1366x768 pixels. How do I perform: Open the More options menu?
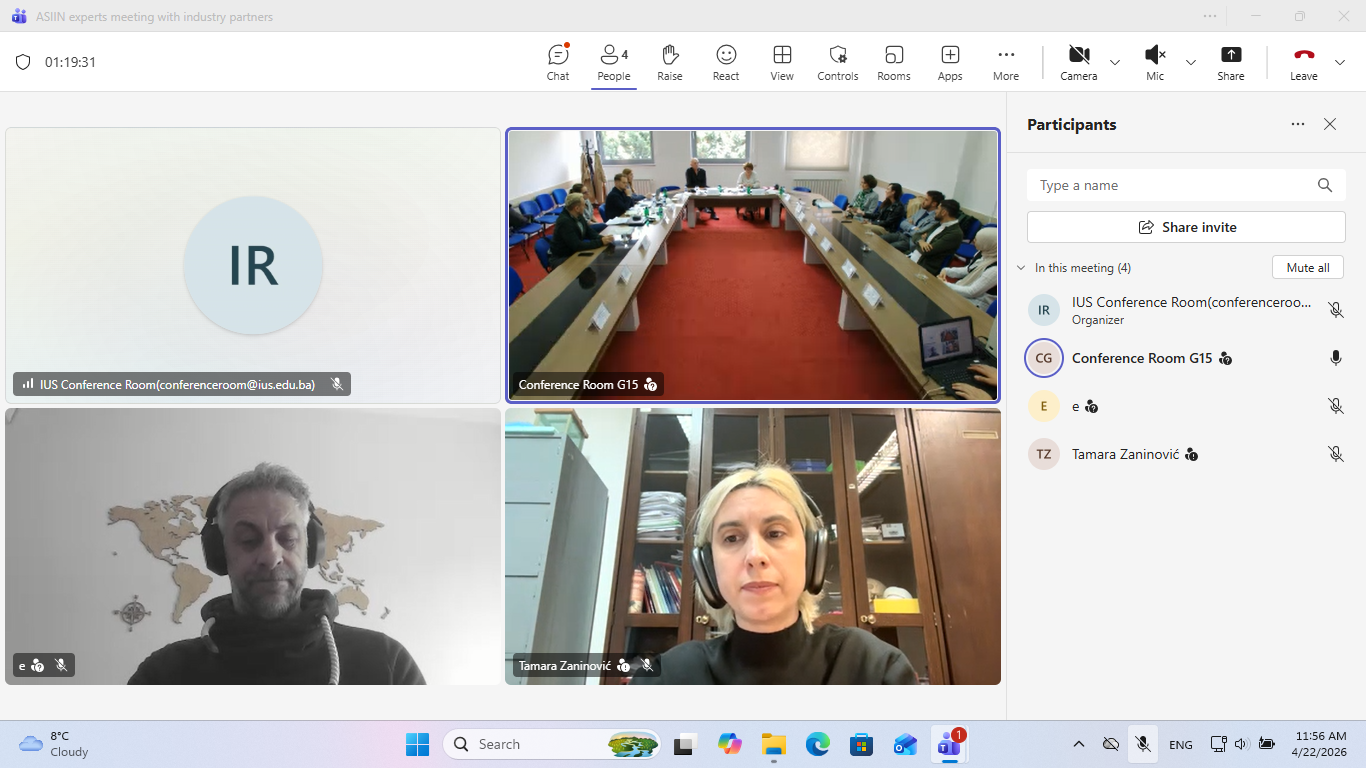click(1006, 62)
